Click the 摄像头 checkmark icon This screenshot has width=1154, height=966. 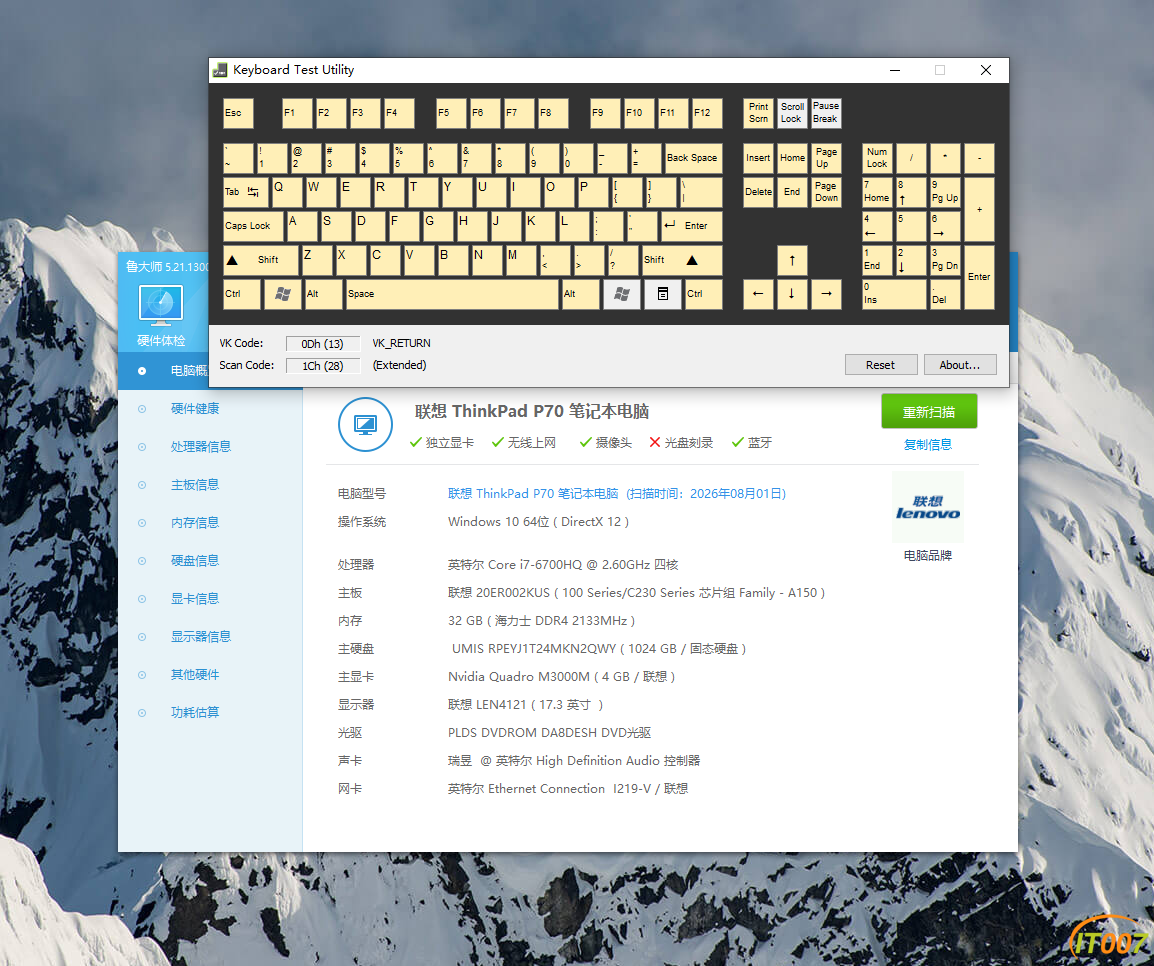(x=586, y=442)
